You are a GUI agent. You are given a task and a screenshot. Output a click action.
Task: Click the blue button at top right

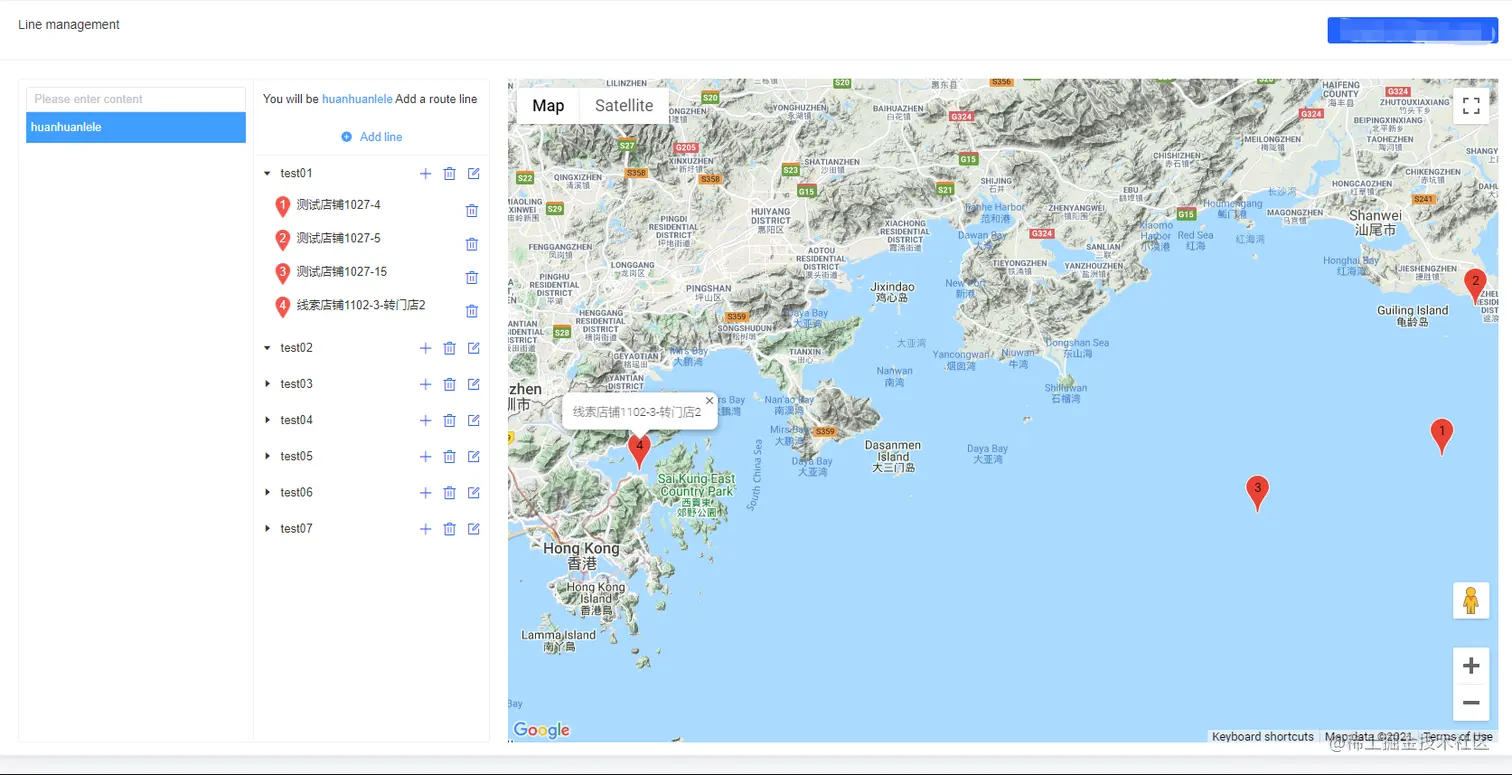coord(1412,30)
